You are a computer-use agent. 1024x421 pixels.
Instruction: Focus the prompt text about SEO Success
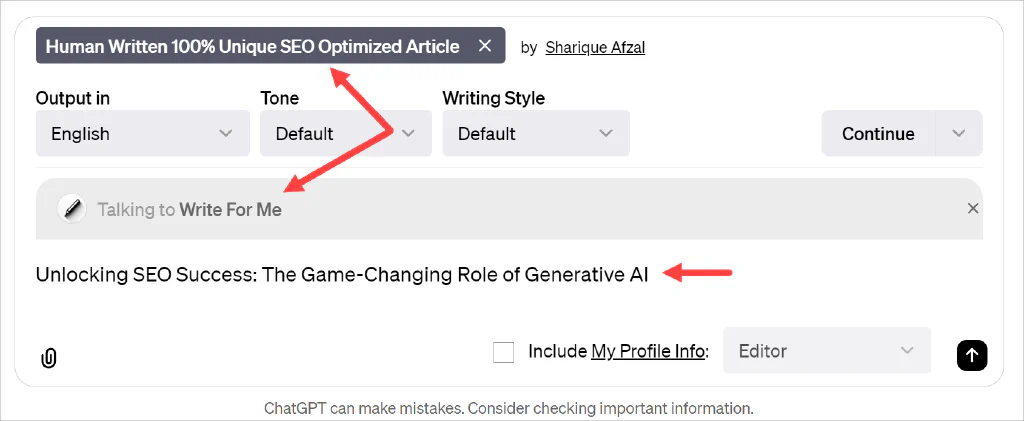(x=342, y=274)
